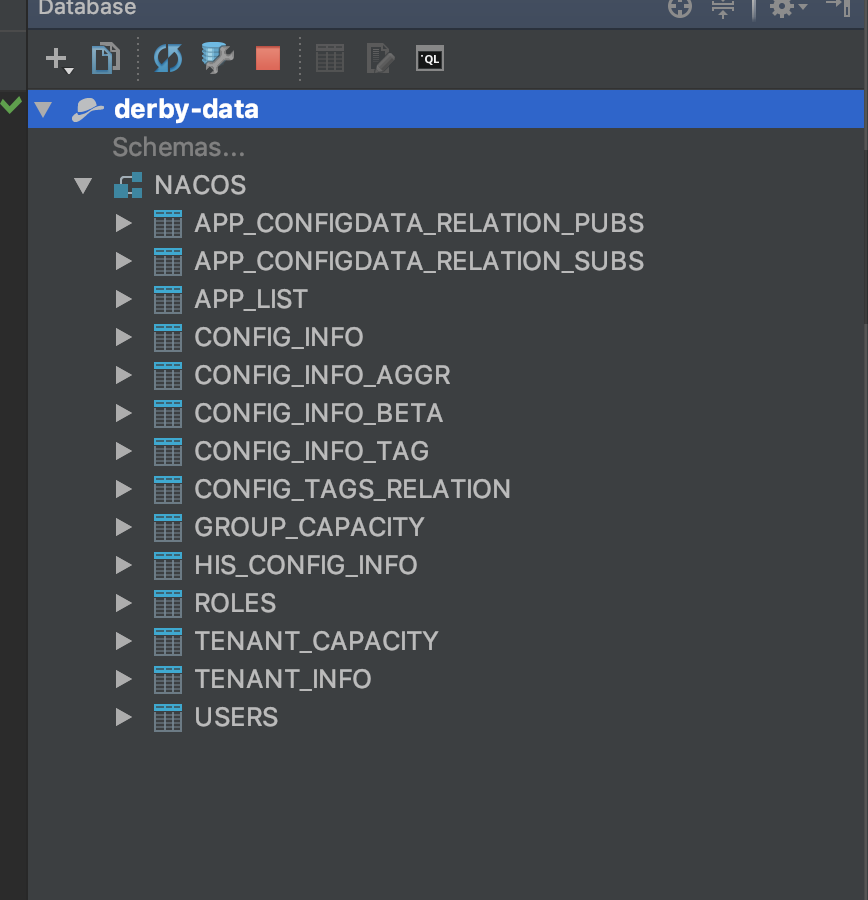Screen dimensions: 868x900
Task: Click the APP_LIST table icon
Action: click(x=168, y=300)
